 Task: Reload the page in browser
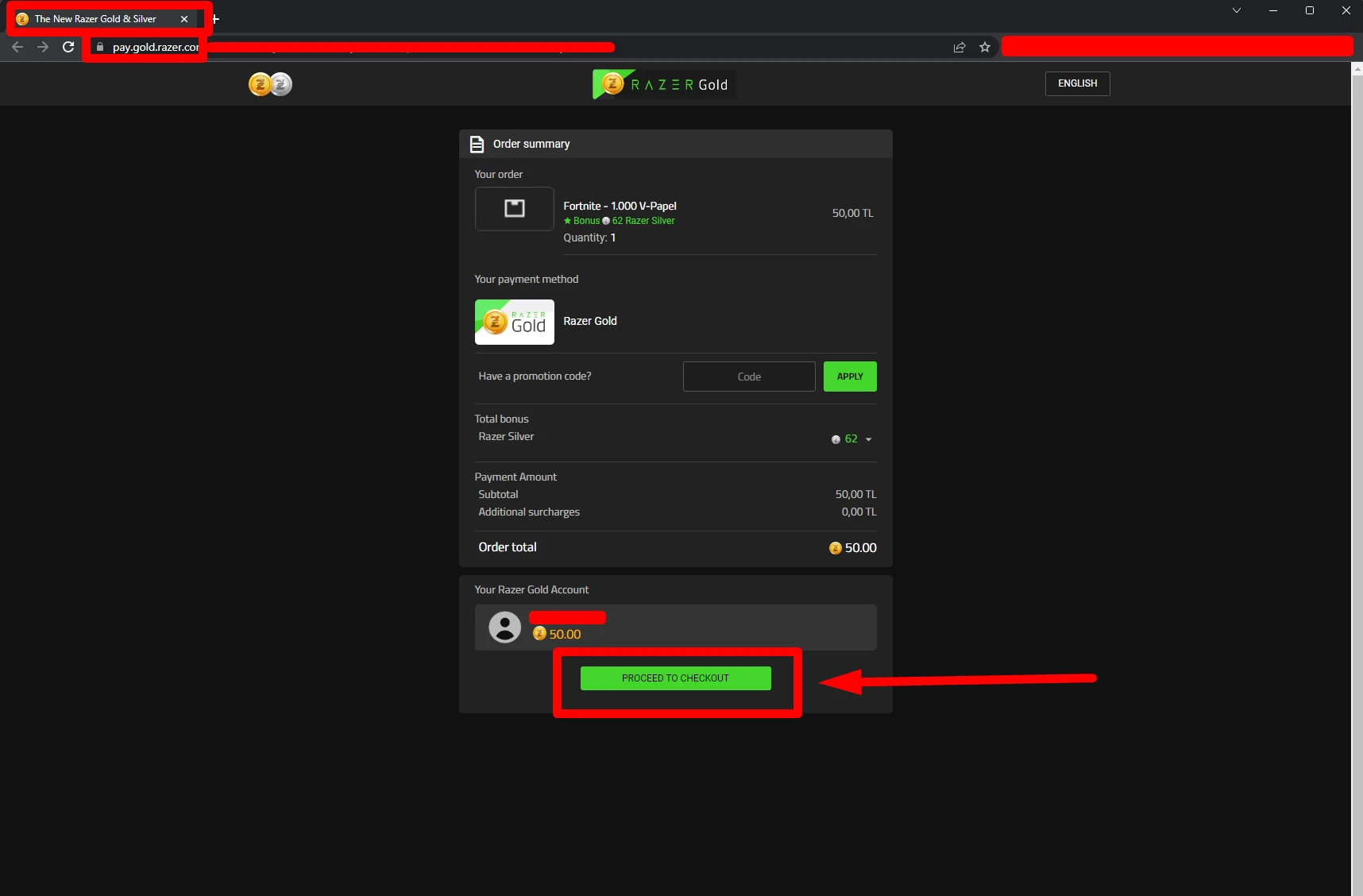[68, 47]
